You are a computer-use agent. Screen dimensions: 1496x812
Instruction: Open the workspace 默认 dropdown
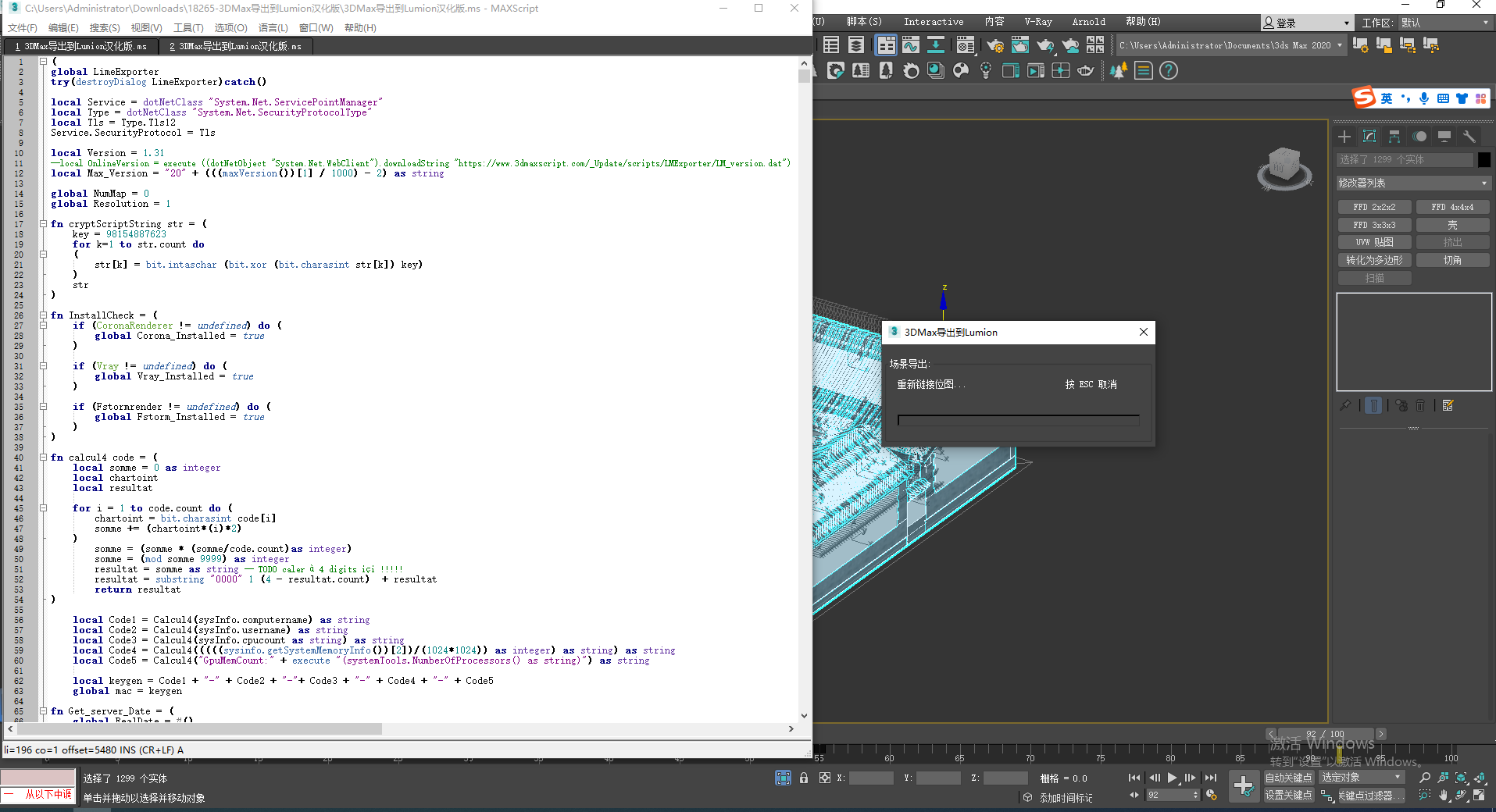(x=1444, y=23)
